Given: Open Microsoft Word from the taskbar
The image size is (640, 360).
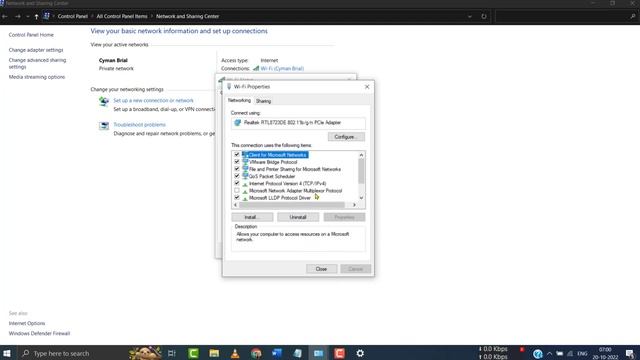Looking at the screenshot, I should (277, 353).
